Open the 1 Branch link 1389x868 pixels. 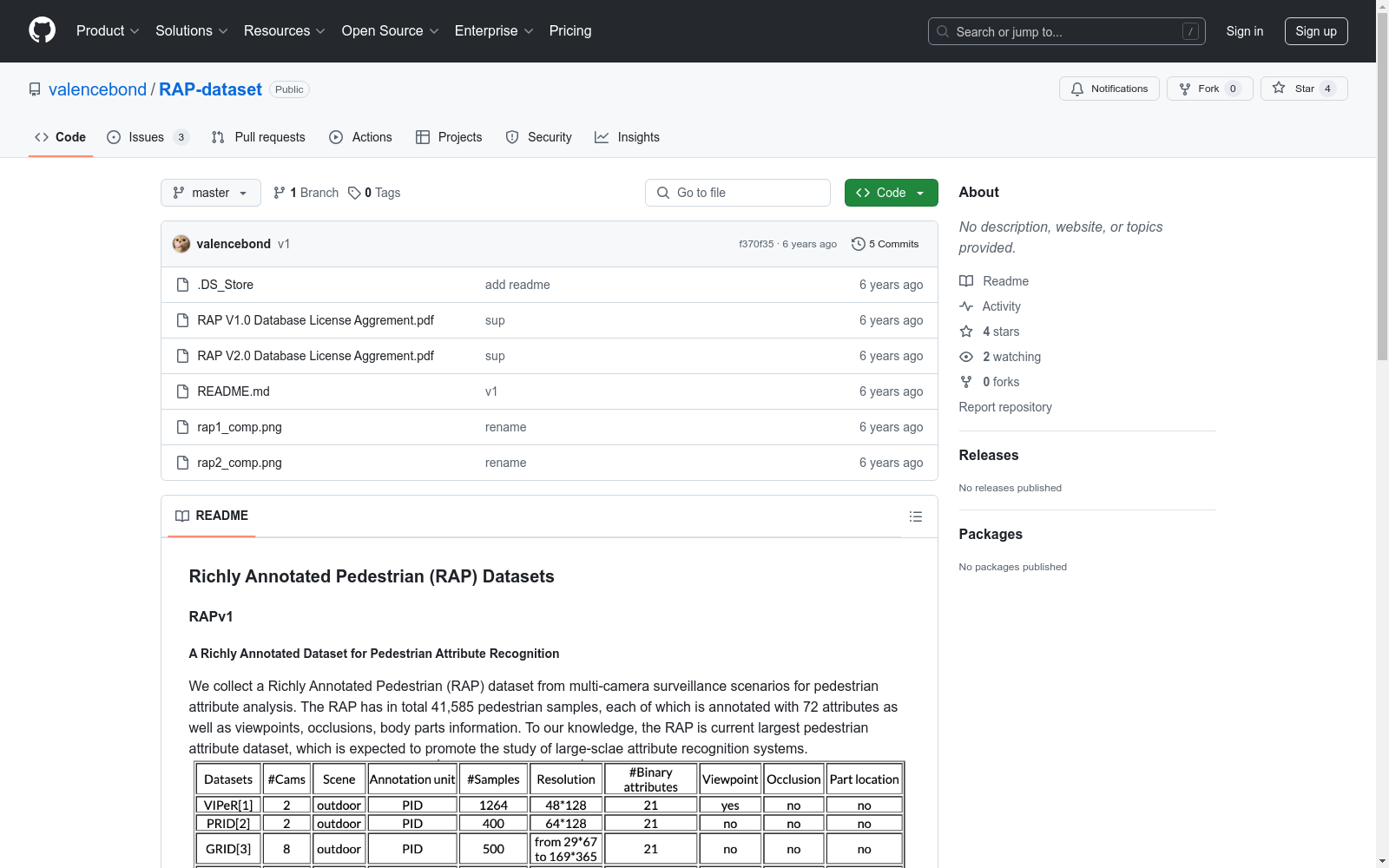click(306, 193)
